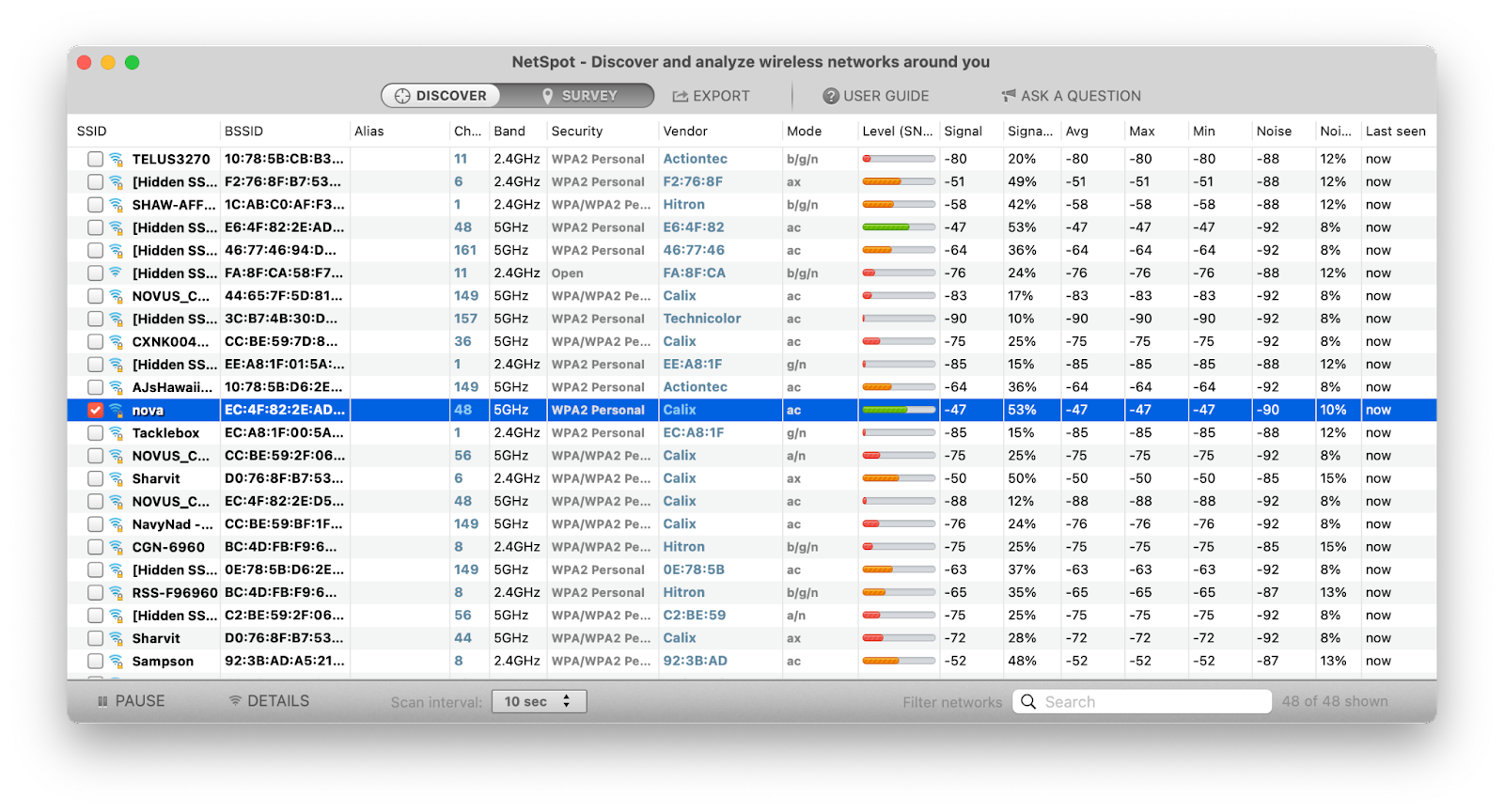
Task: Sort by the Vendor column header
Action: pos(685,132)
